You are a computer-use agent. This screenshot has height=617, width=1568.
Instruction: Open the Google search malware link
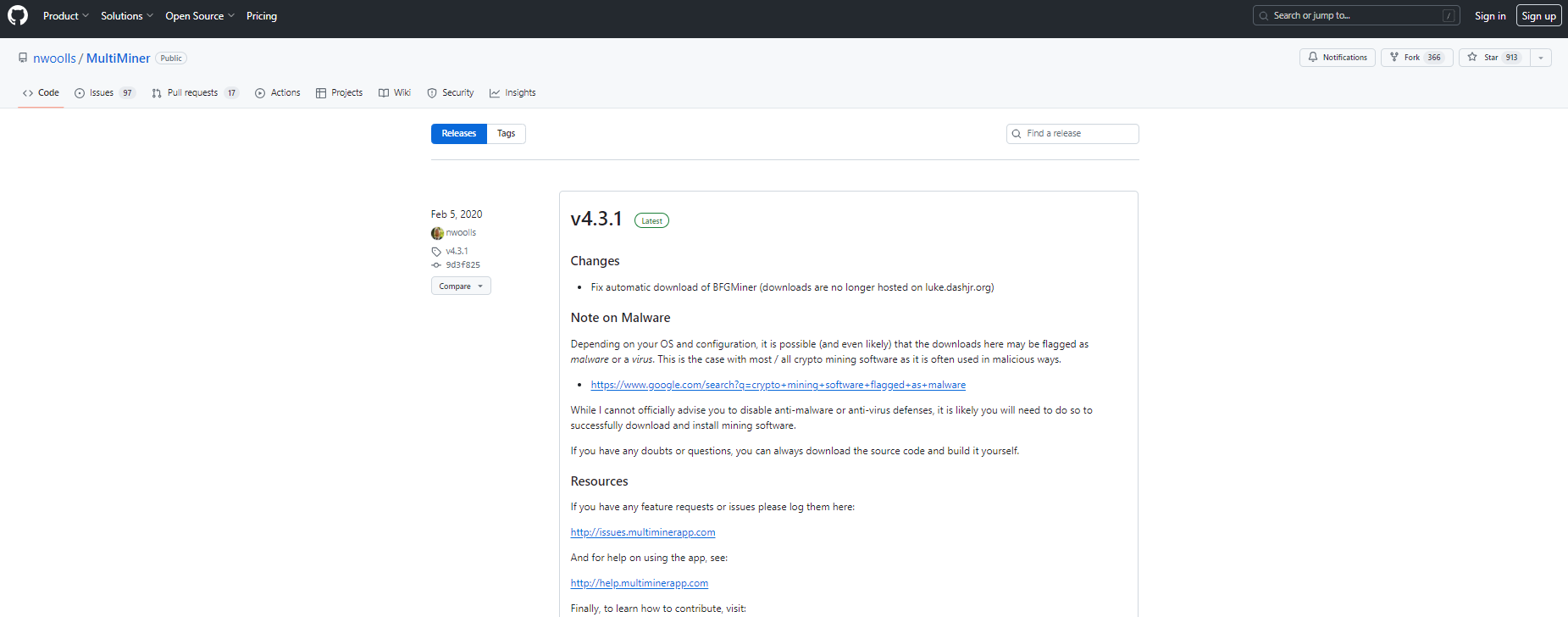click(778, 385)
